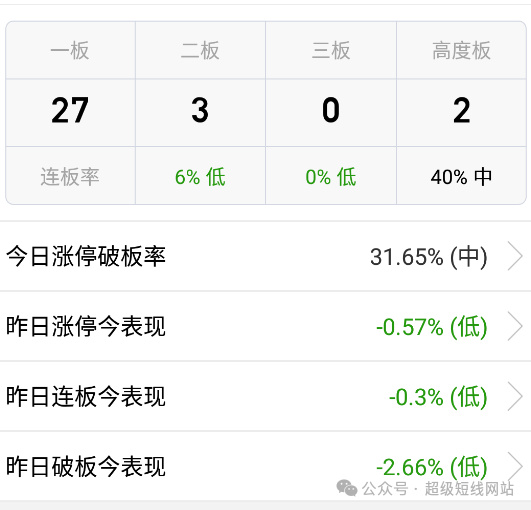Select the 一板 column header
The image size is (531, 510).
(70, 50)
